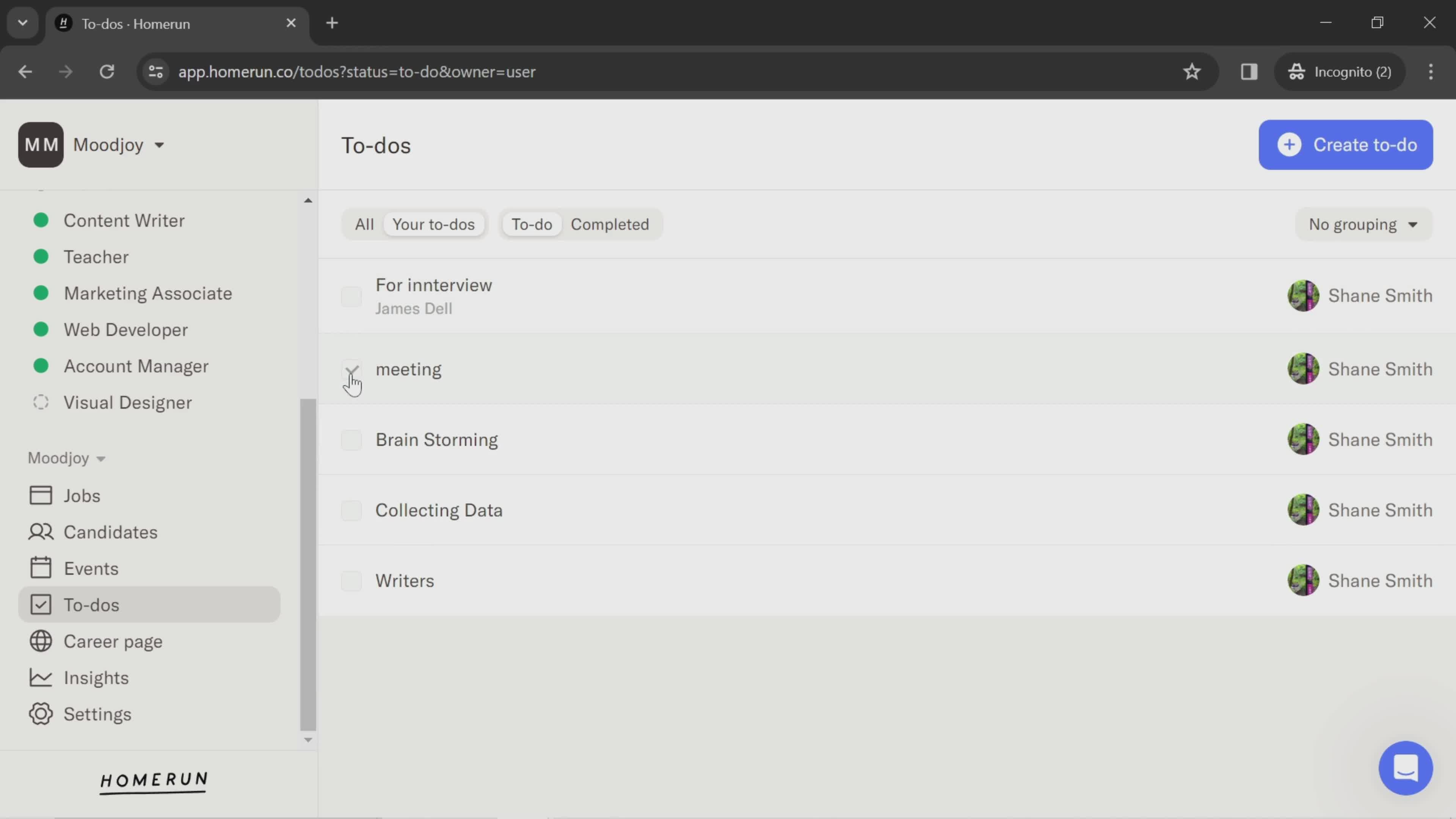The width and height of the screenshot is (1456, 819).
Task: Open the Account Manager job link
Action: pyautogui.click(x=136, y=366)
